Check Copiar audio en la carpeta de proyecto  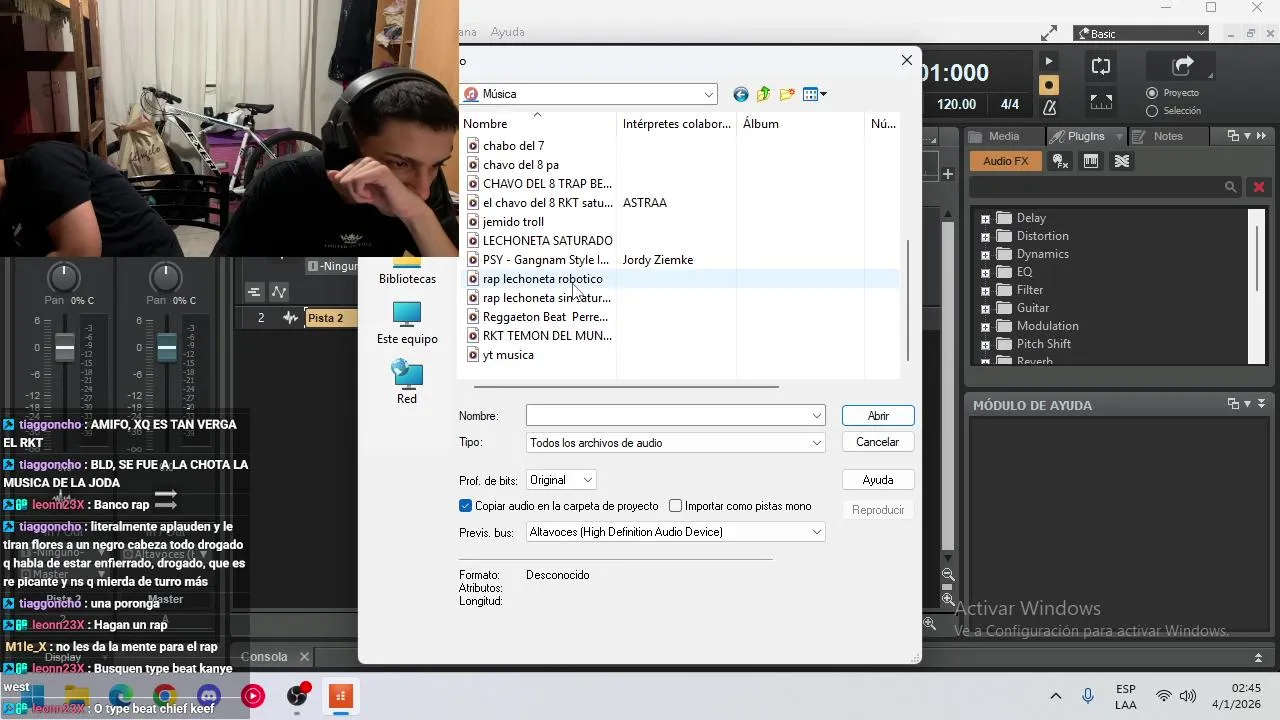tap(465, 506)
